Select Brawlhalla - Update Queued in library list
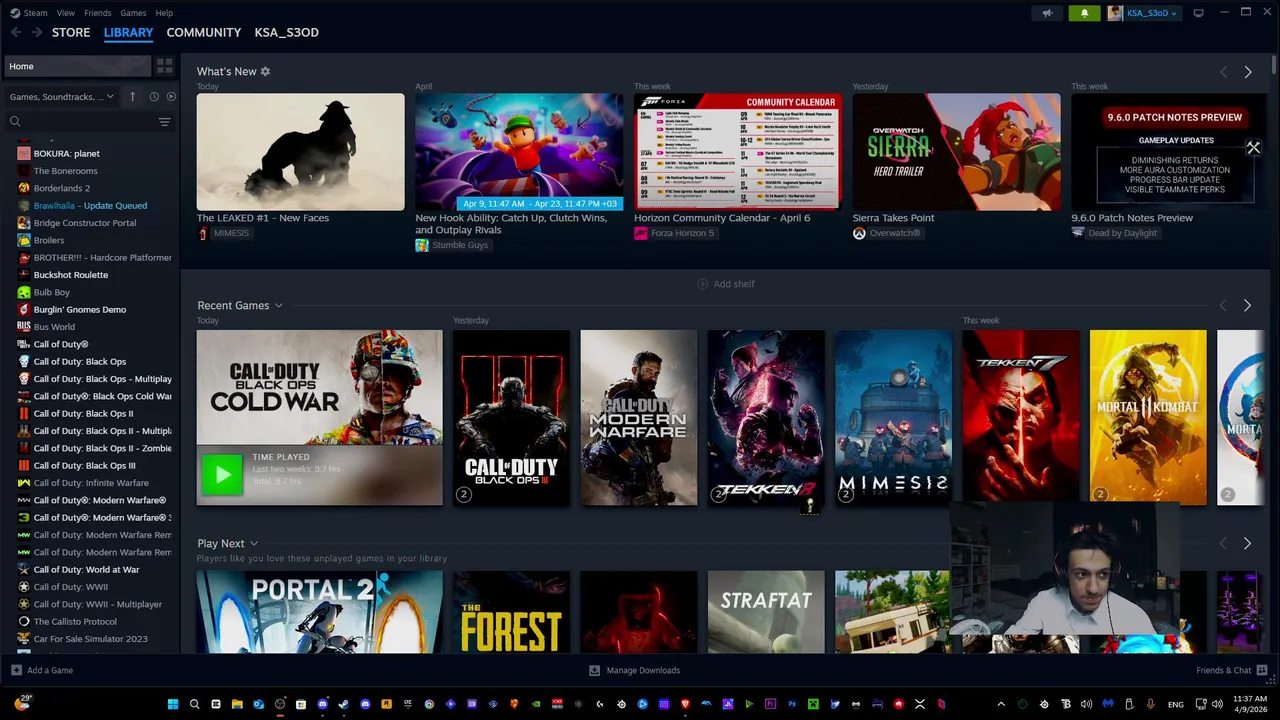This screenshot has height=720, width=1280. pyautogui.click(x=90, y=205)
